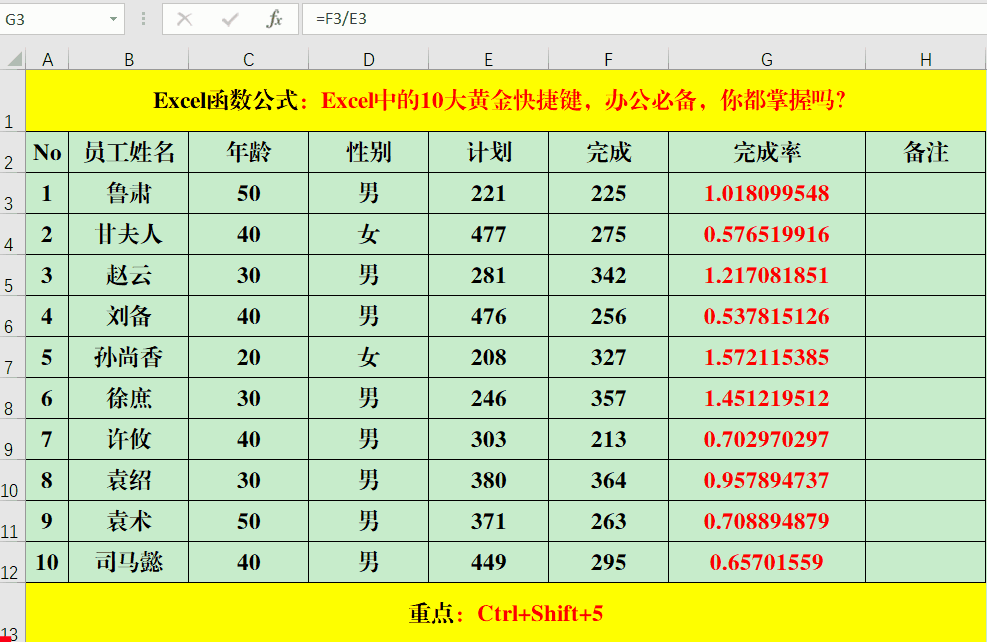Select column C header
The width and height of the screenshot is (987, 642).
click(249, 60)
